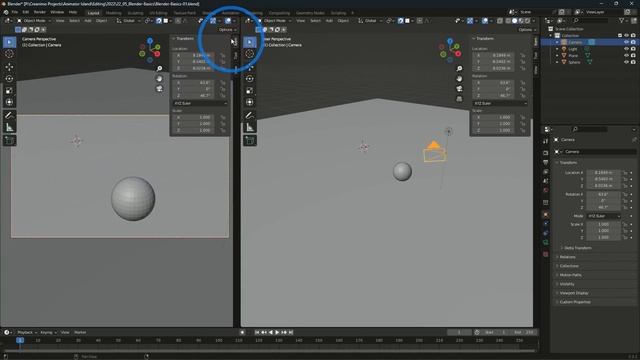Click zoom magnifier in left viewport
Viewport: 640px width, 360px height.
(x=160, y=69)
